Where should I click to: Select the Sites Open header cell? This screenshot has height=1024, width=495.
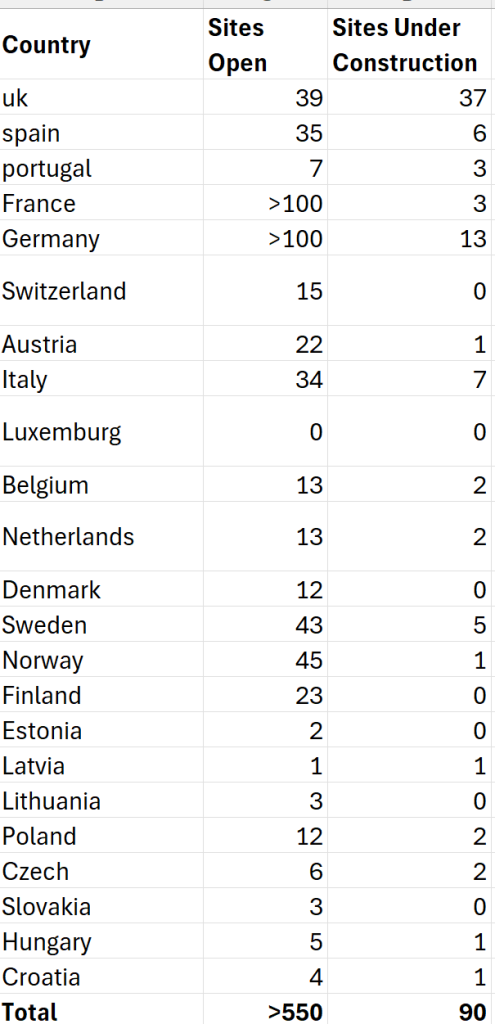(265, 45)
